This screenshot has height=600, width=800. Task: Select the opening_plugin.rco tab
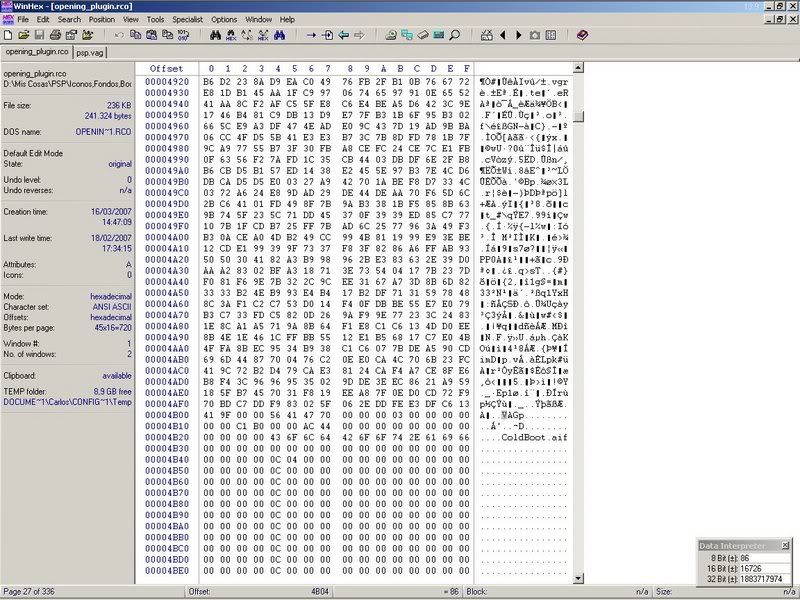pyautogui.click(x=37, y=52)
